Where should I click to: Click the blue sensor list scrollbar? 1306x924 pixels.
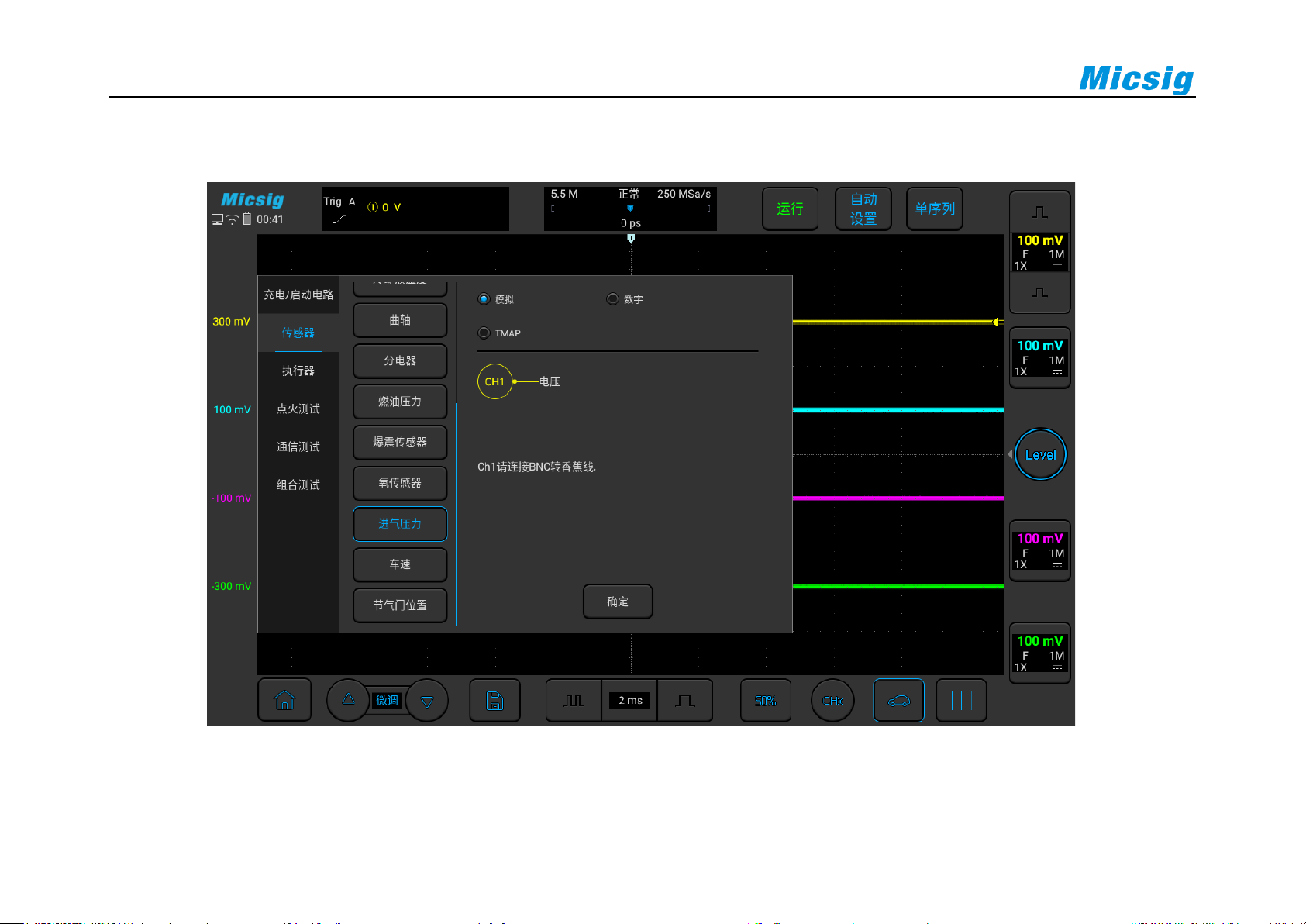tap(457, 514)
